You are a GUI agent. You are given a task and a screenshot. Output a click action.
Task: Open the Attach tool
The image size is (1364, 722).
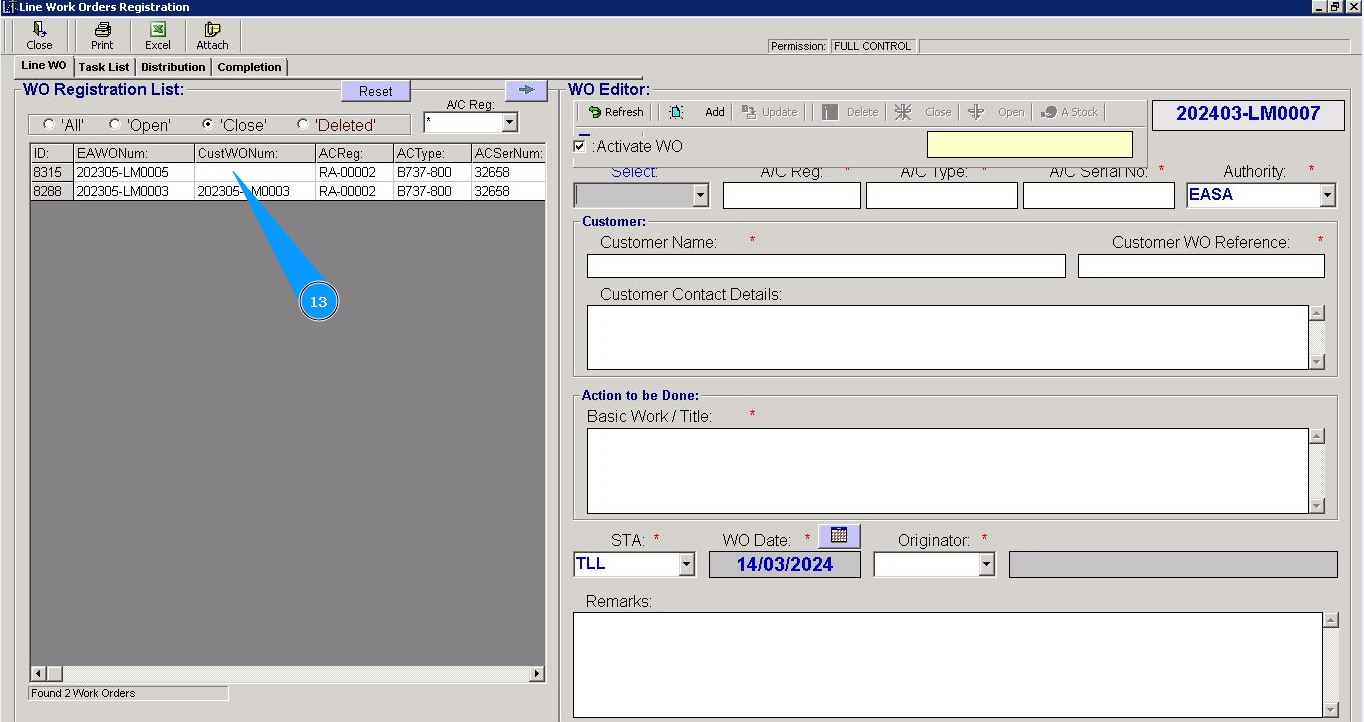click(x=212, y=36)
